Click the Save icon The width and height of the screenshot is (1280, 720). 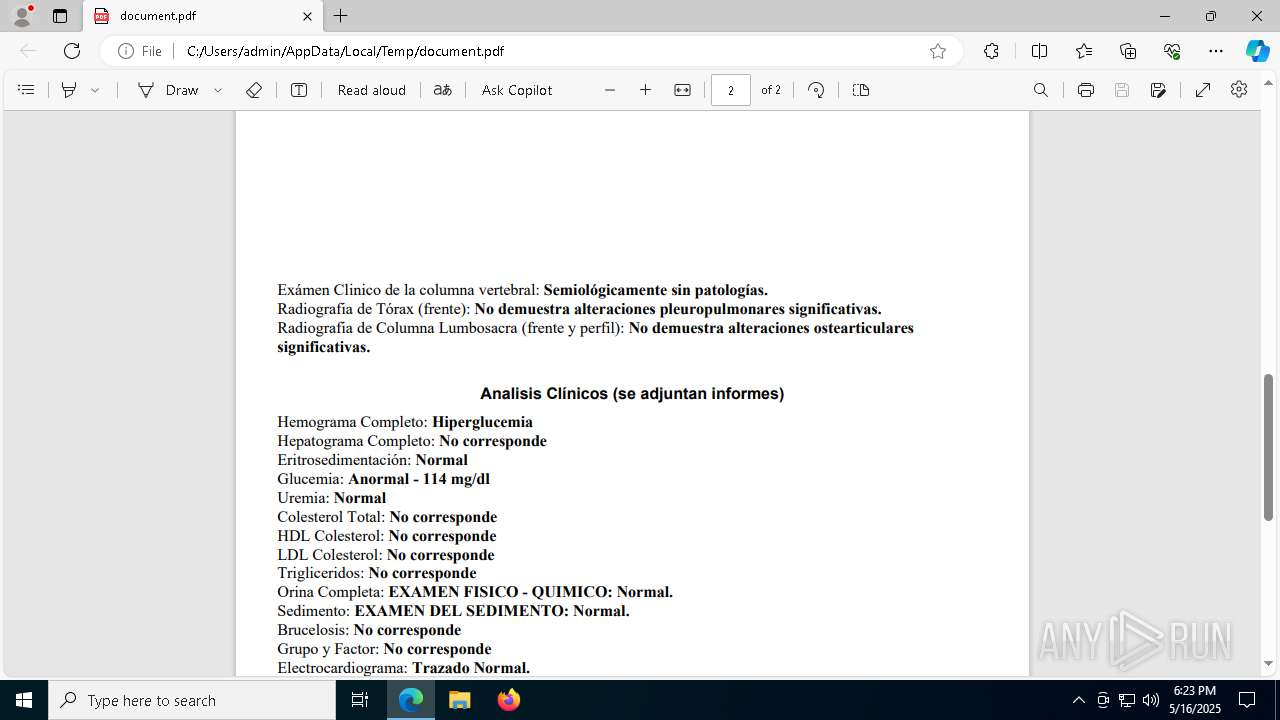point(1122,90)
